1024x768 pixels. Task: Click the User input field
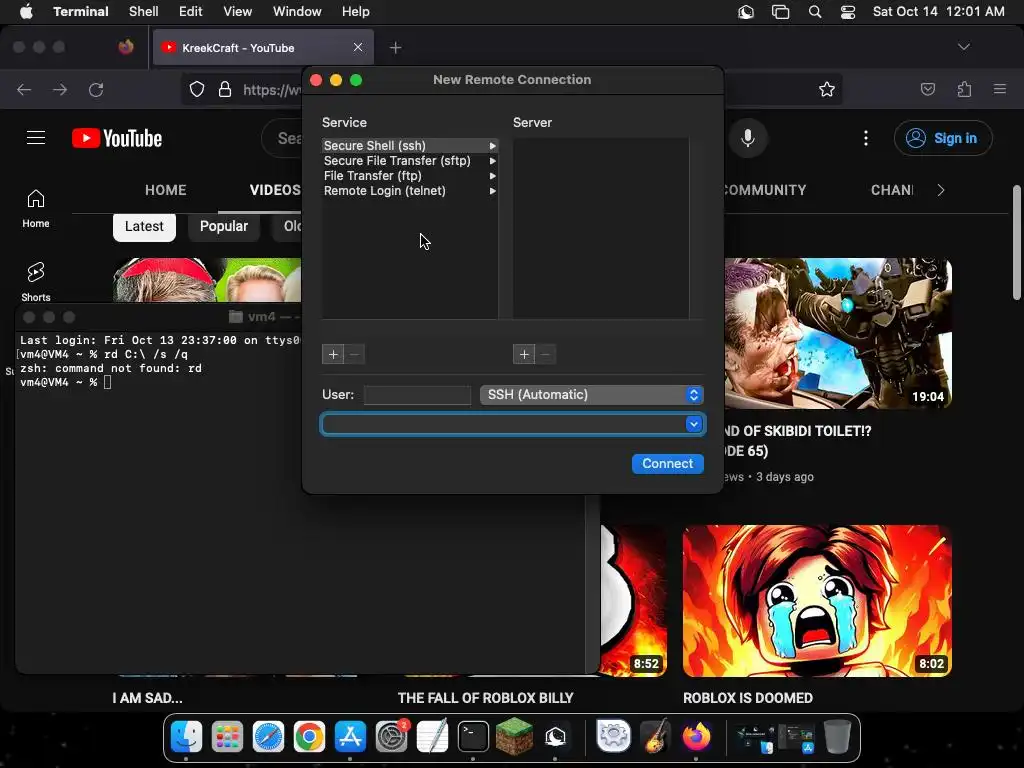tap(417, 394)
